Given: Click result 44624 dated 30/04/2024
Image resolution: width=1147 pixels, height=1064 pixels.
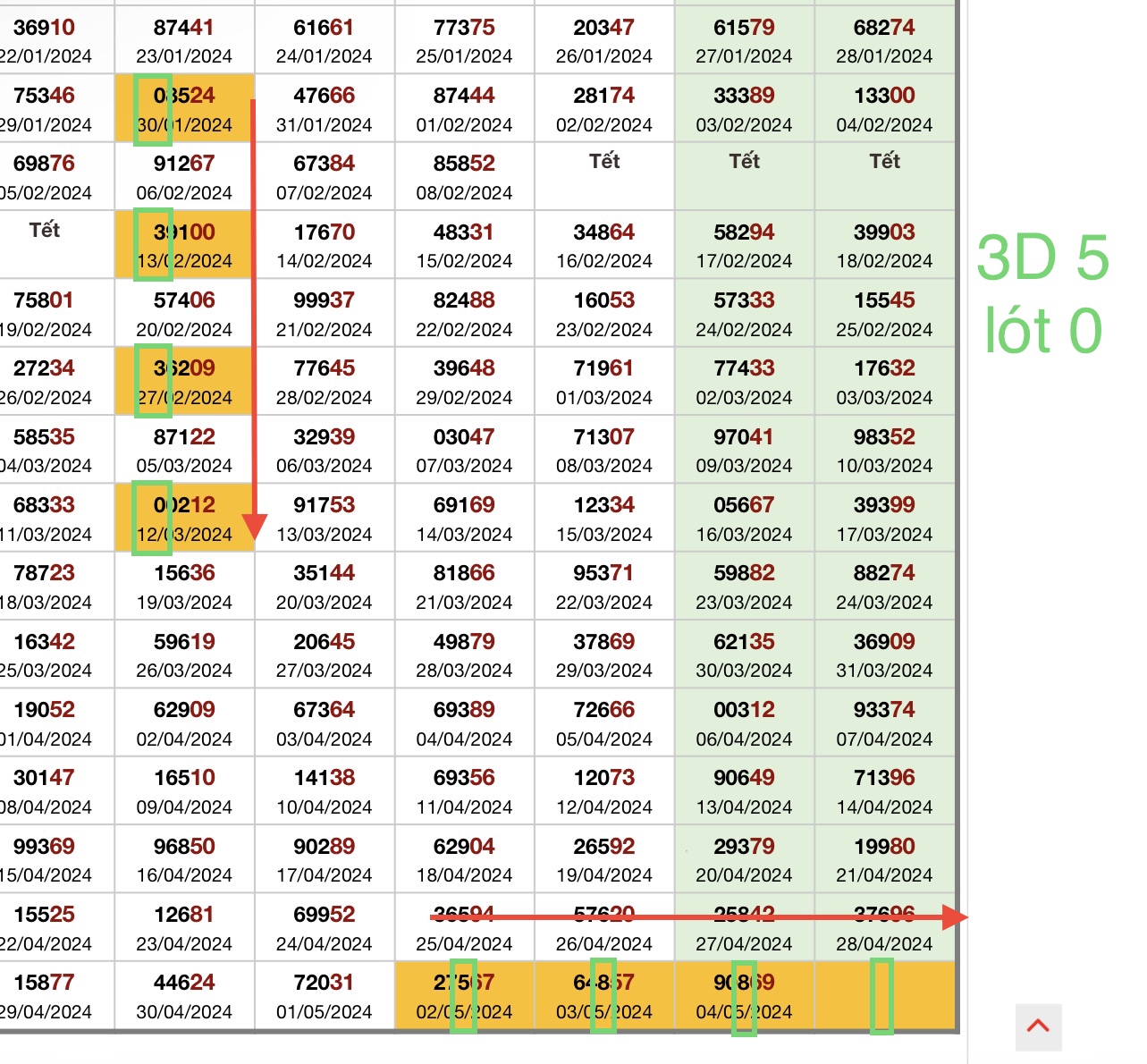Looking at the screenshot, I should pyautogui.click(x=185, y=996).
